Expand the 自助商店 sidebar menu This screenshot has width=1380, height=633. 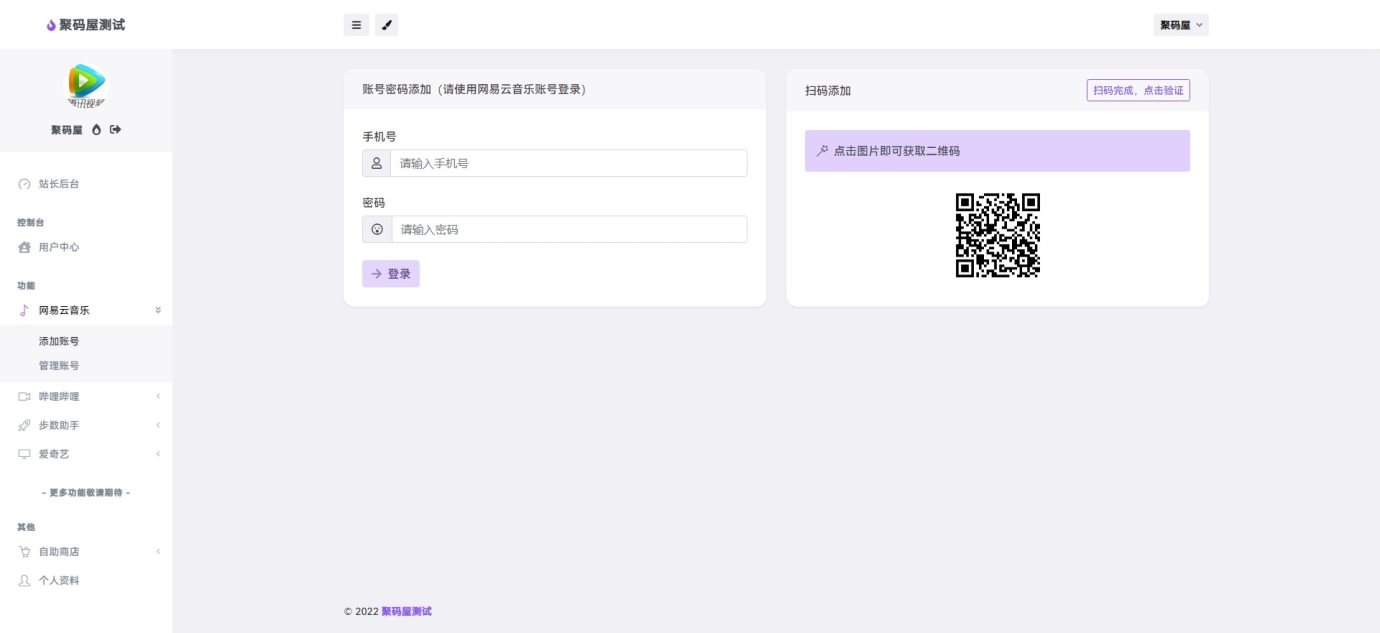pyautogui.click(x=86, y=552)
